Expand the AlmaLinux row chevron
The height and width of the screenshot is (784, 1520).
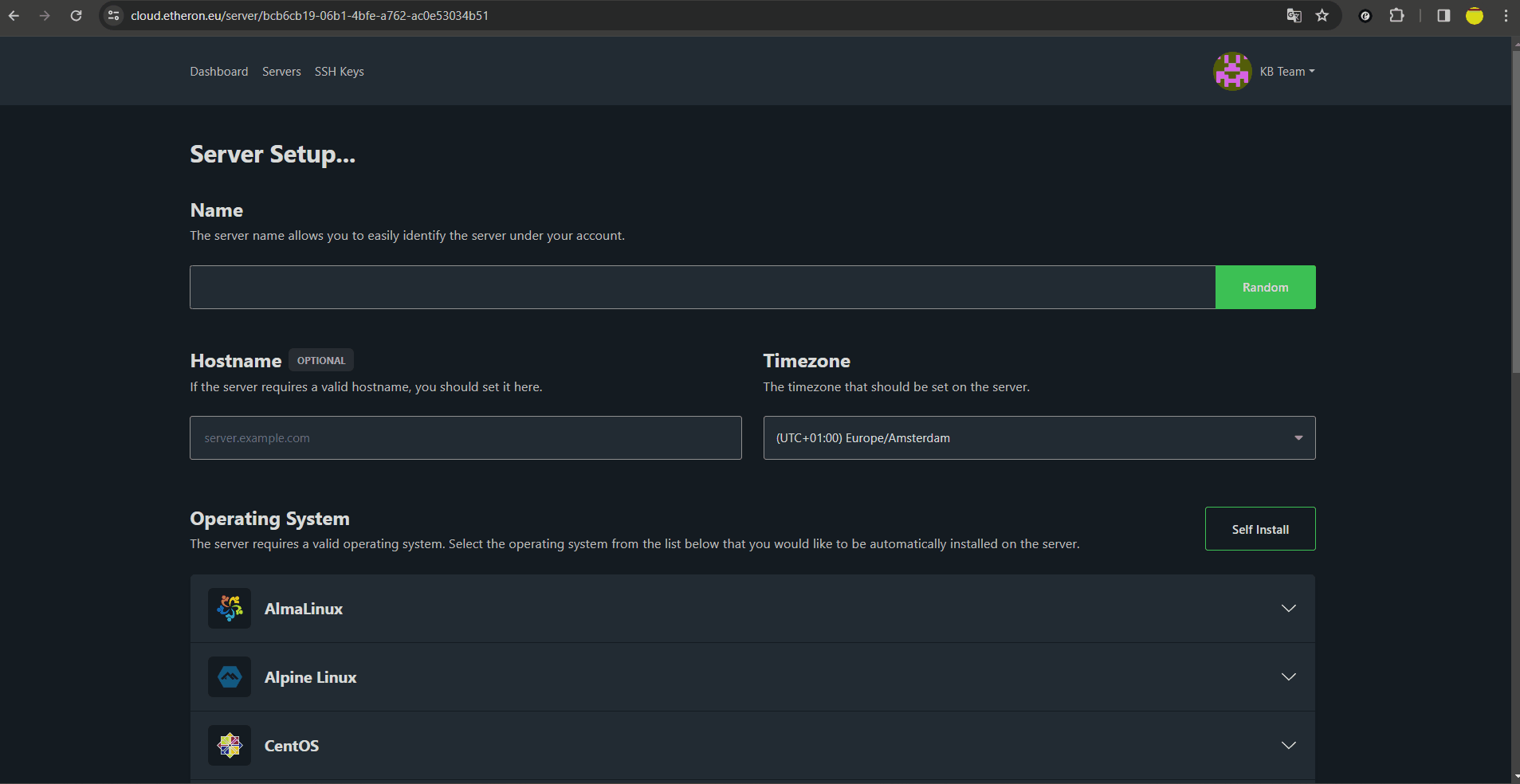click(x=1288, y=609)
